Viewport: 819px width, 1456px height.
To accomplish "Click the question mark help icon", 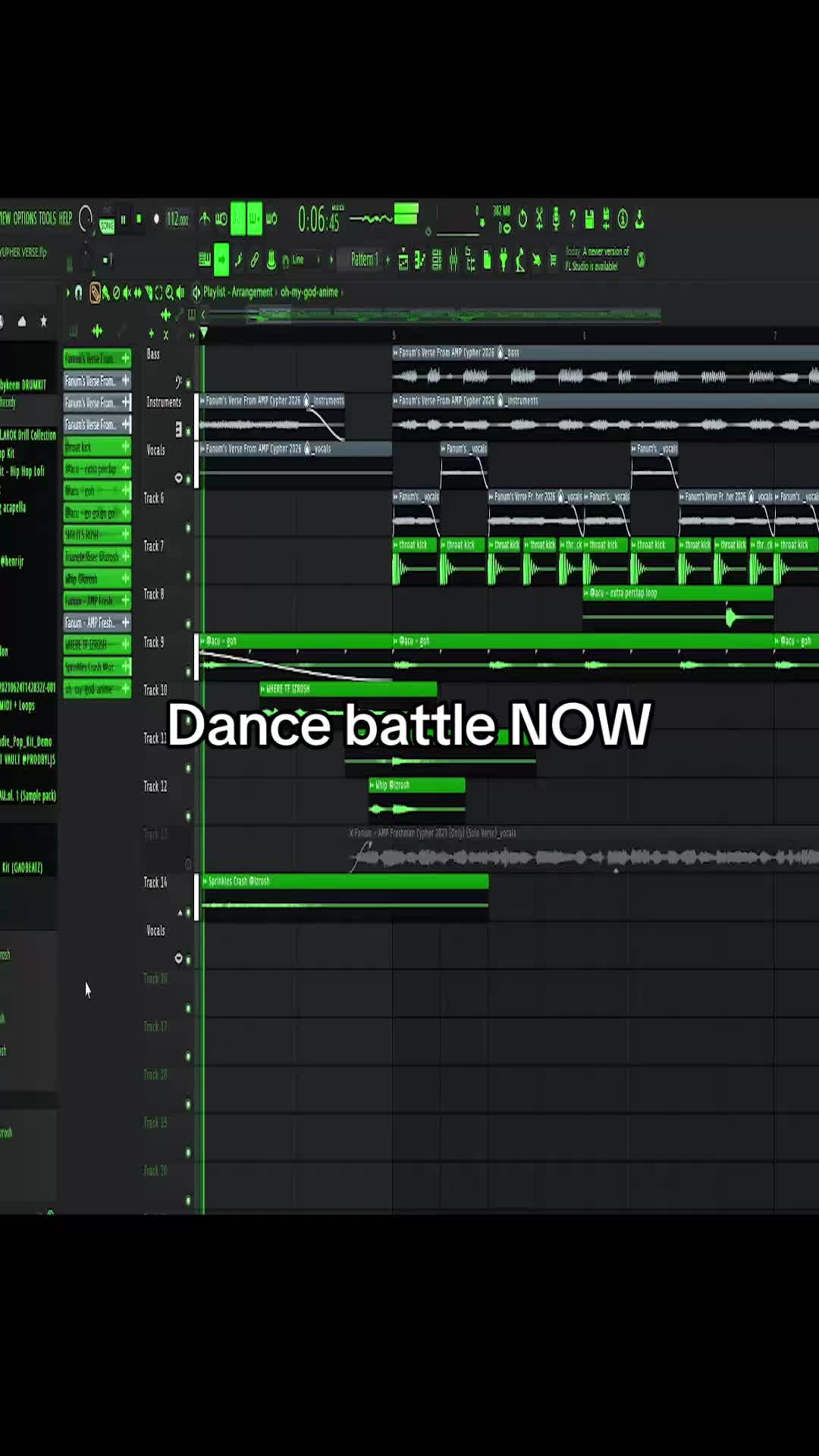I will pyautogui.click(x=573, y=219).
